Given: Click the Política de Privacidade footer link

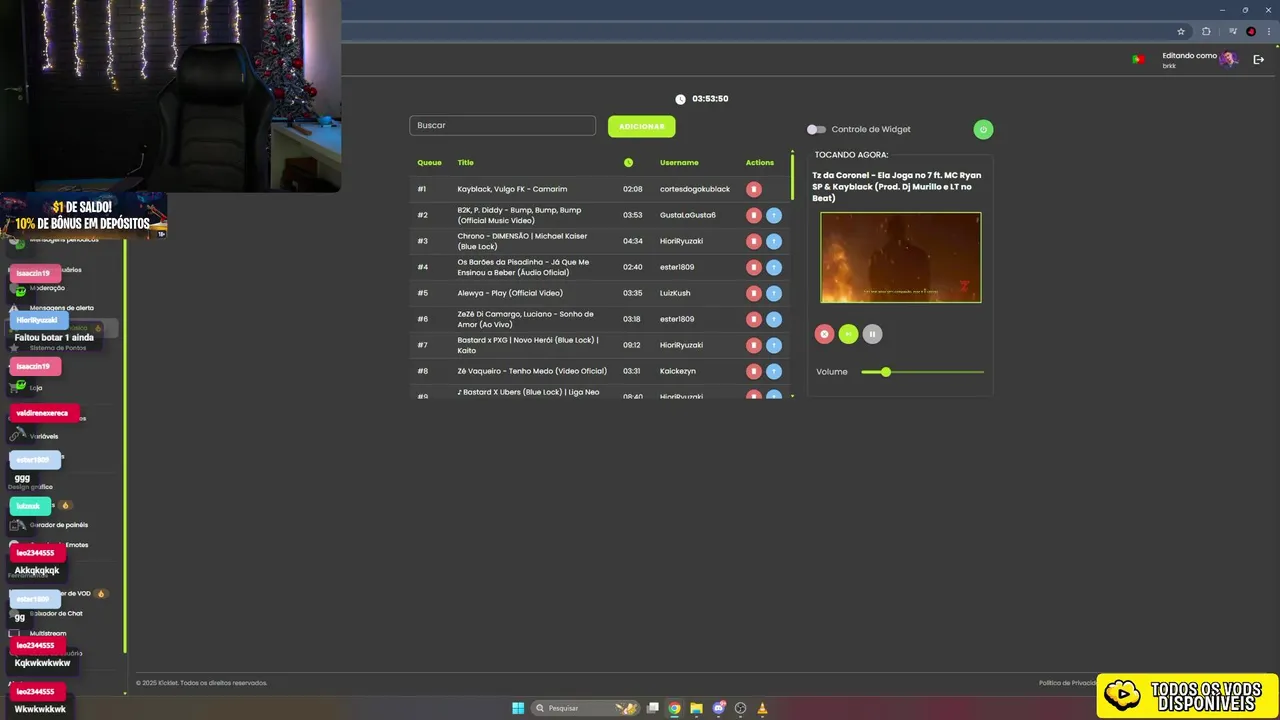Looking at the screenshot, I should coord(1068,683).
